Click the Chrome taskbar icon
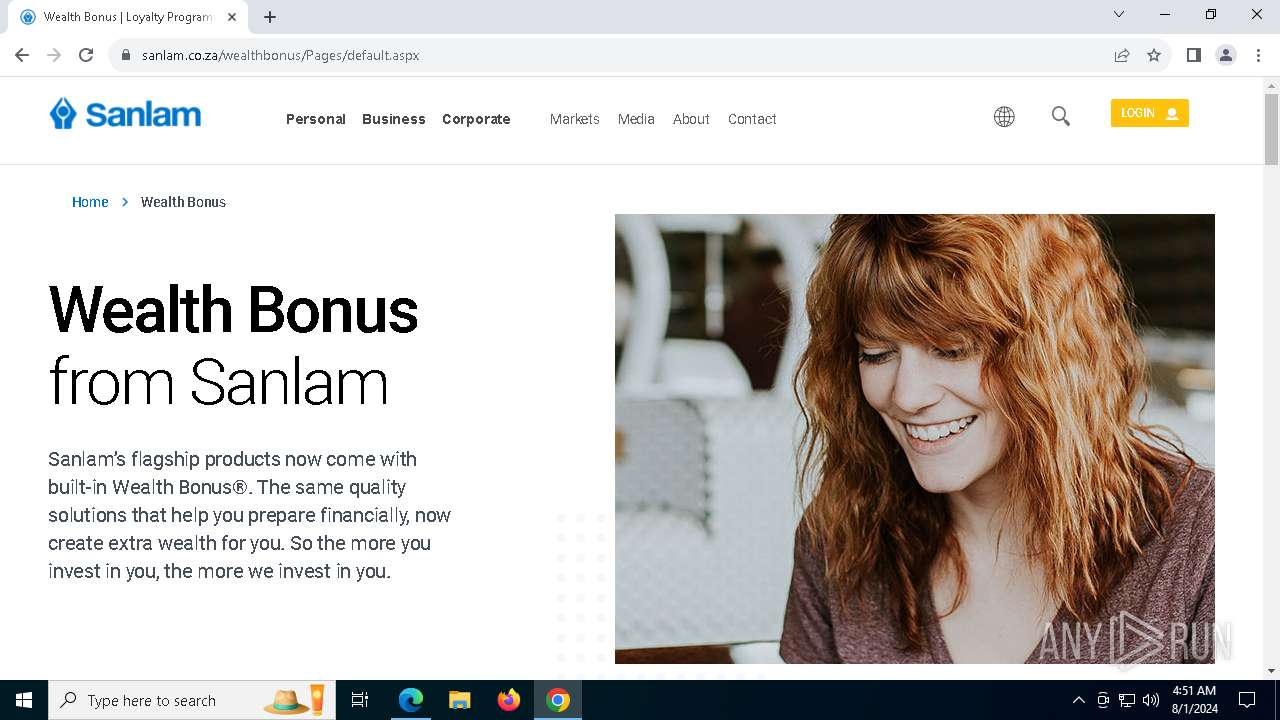The height and width of the screenshot is (720, 1280). pyautogui.click(x=558, y=700)
